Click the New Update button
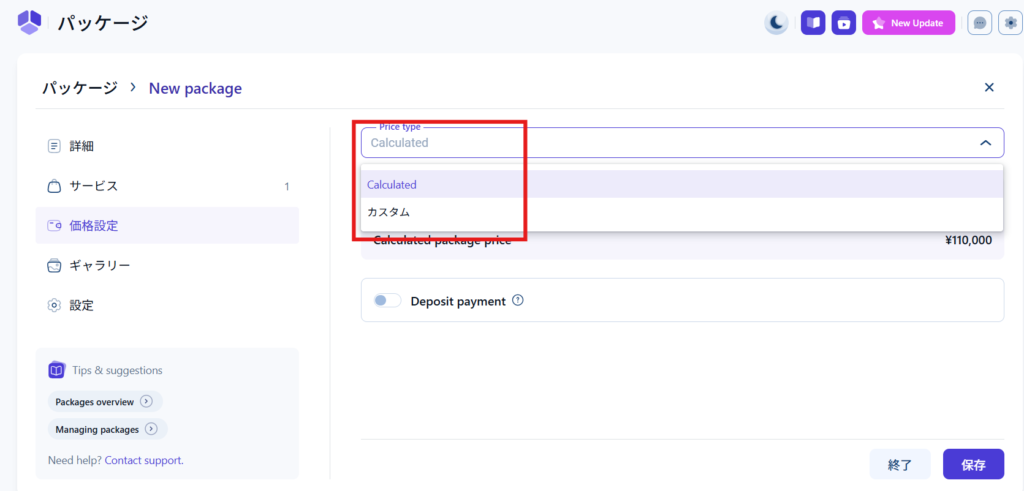The width and height of the screenshot is (1024, 491). [908, 23]
